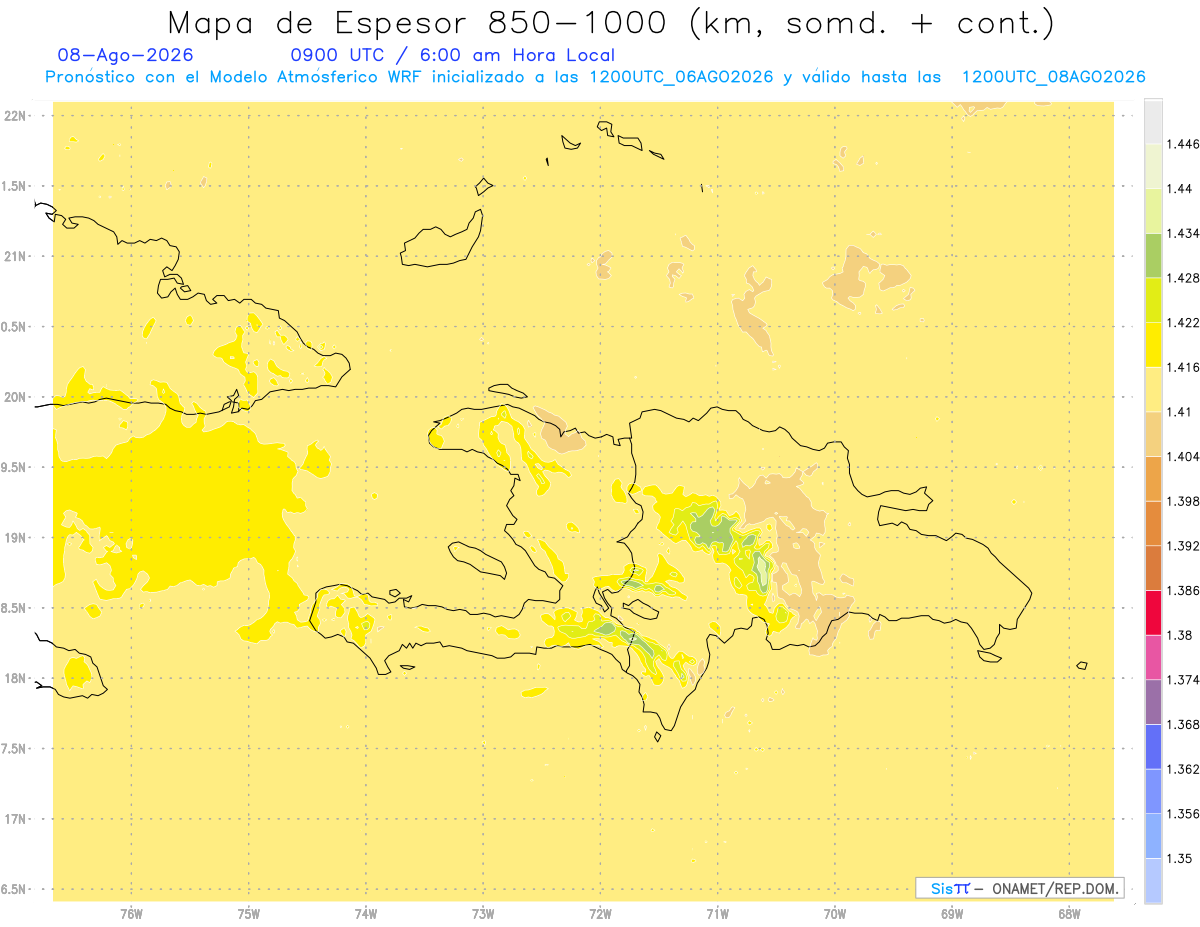Click the legend value 1.356
The image size is (1200, 927).
tap(1183, 814)
